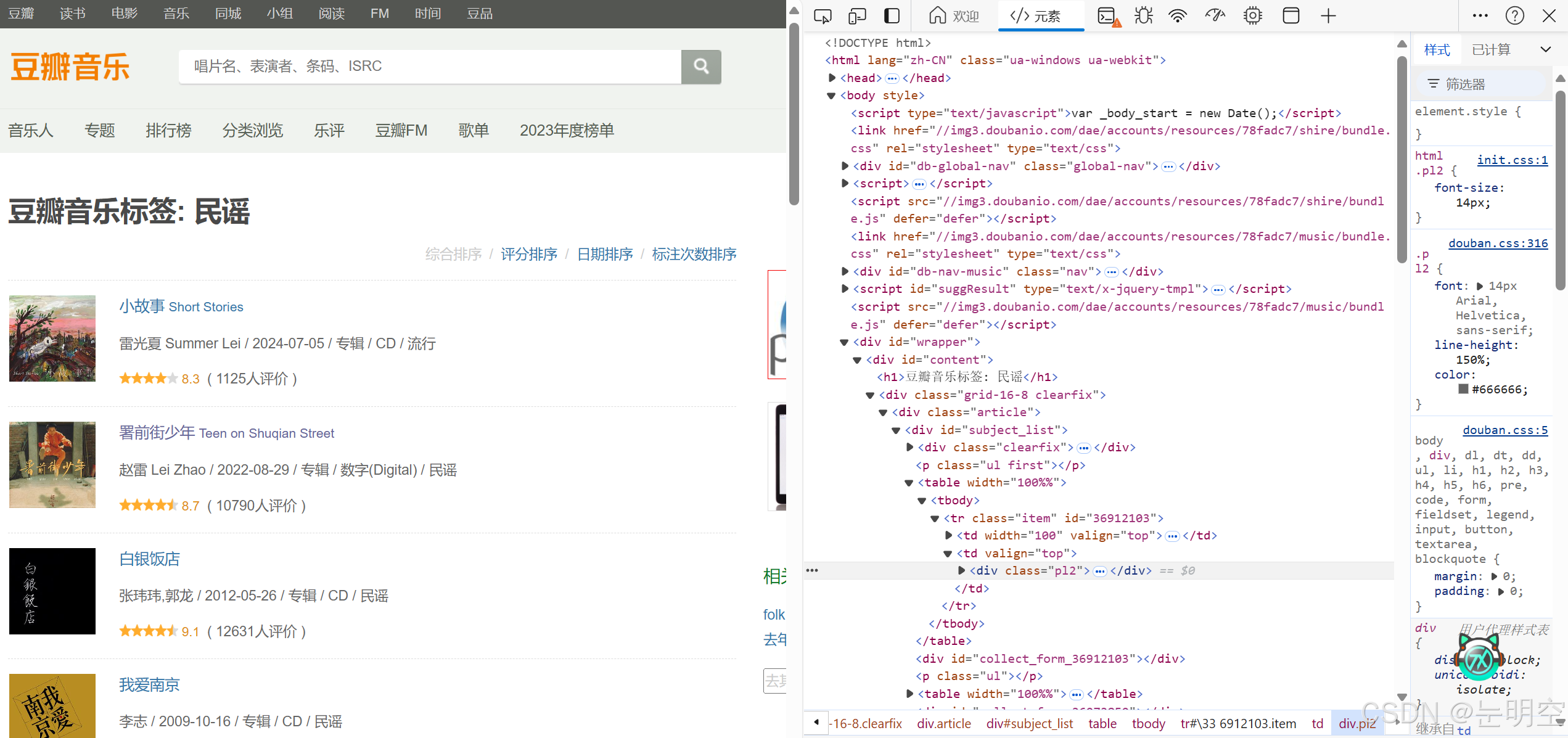Open init.css:1 source link
Screen dimensions: 1568x738
coord(1513,160)
